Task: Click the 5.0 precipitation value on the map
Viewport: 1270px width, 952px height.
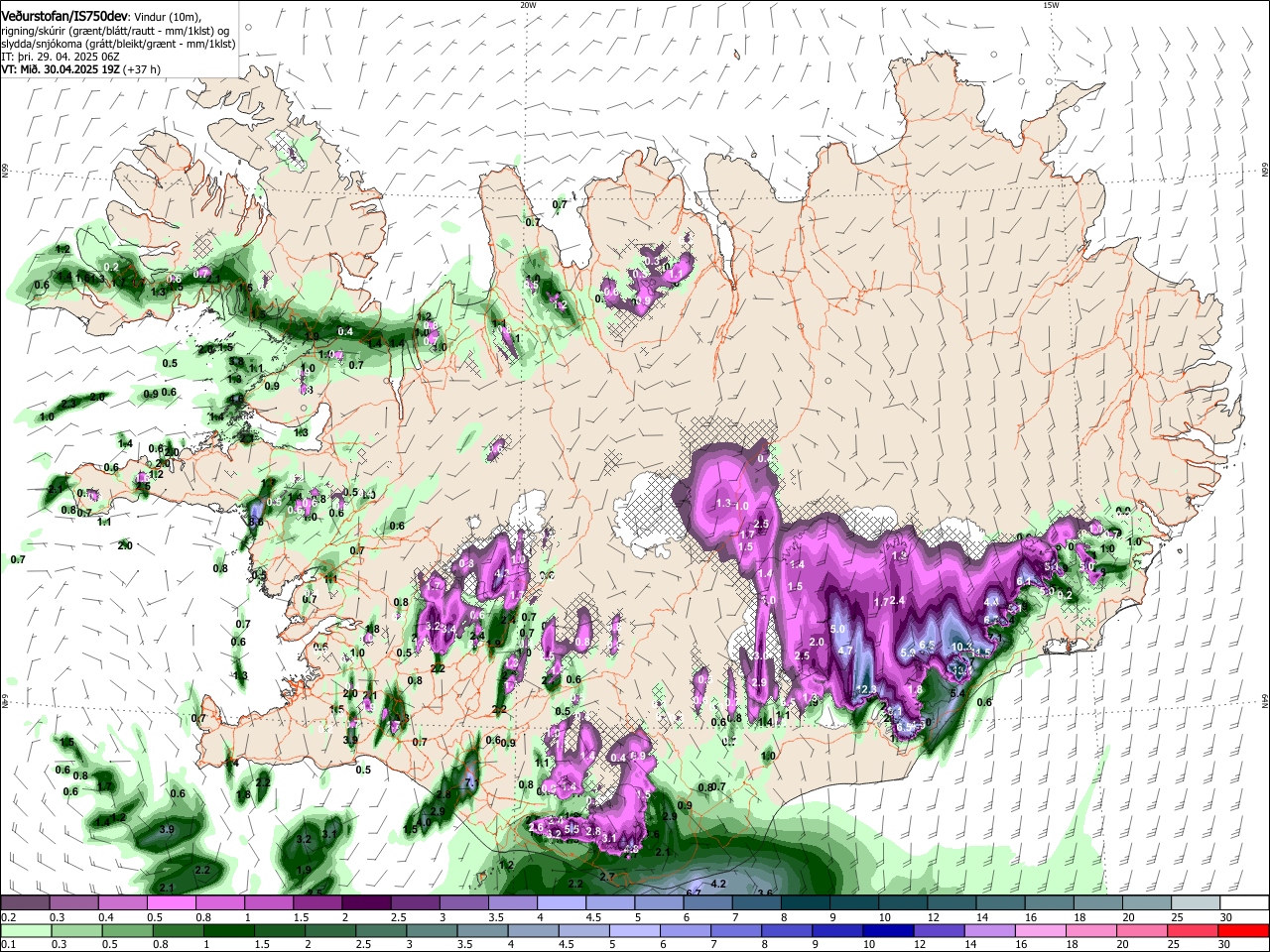Action: coord(836,629)
